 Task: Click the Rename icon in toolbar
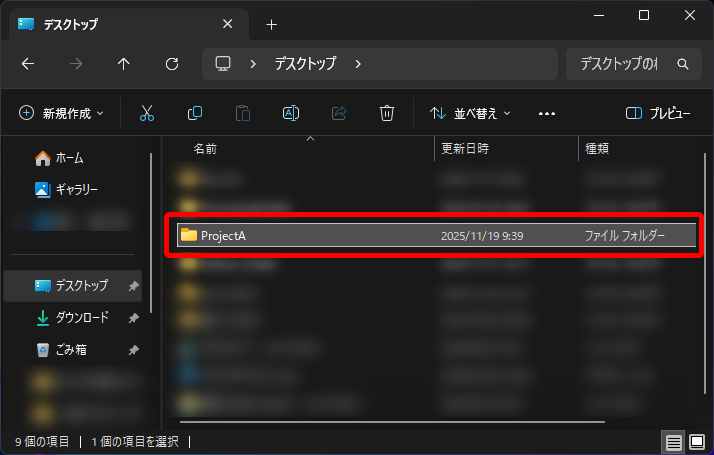[x=291, y=113]
